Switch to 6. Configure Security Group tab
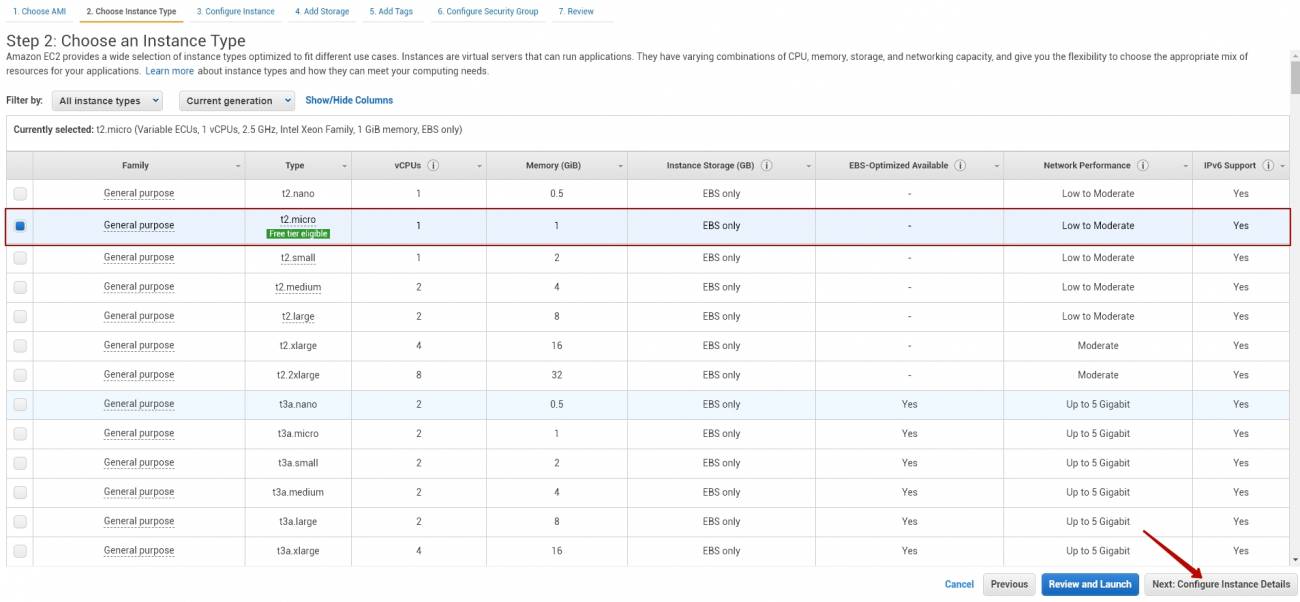The width and height of the screenshot is (1300, 602). tap(488, 12)
